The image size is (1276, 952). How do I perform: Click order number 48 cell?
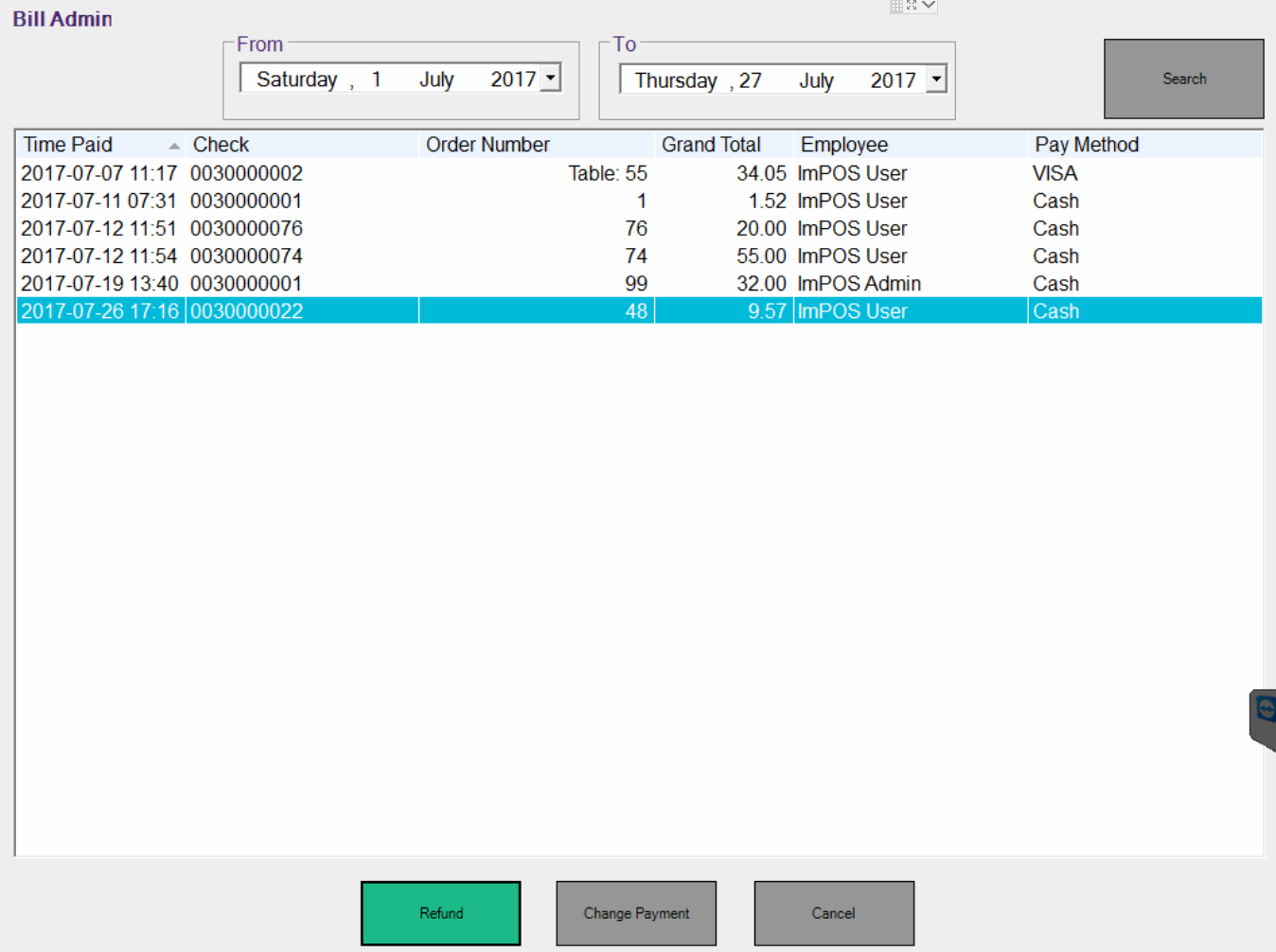point(636,310)
